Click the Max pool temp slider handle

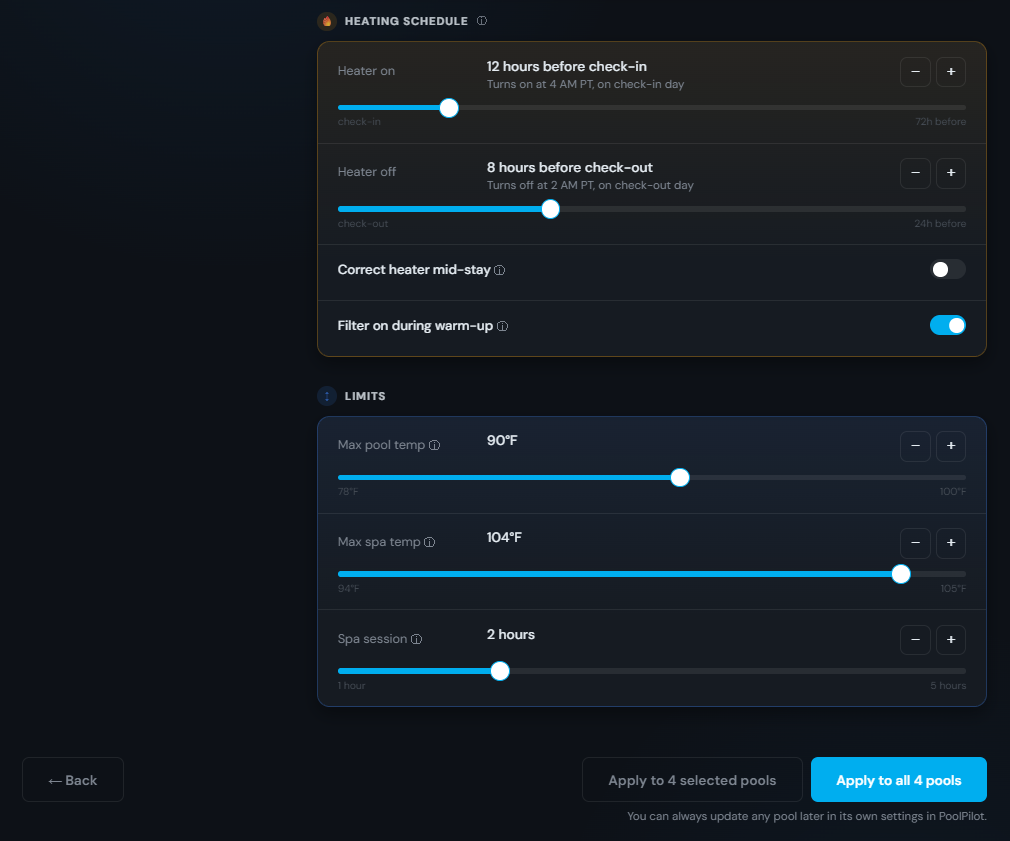[680, 478]
